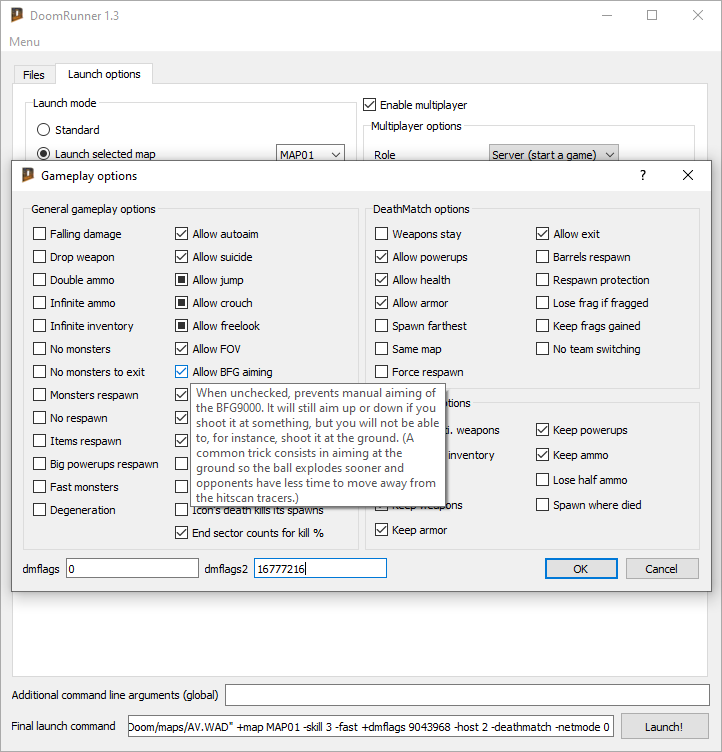Screen dimensions: 722x752
Task: Click the dmflags input field
Action: tap(132, 568)
